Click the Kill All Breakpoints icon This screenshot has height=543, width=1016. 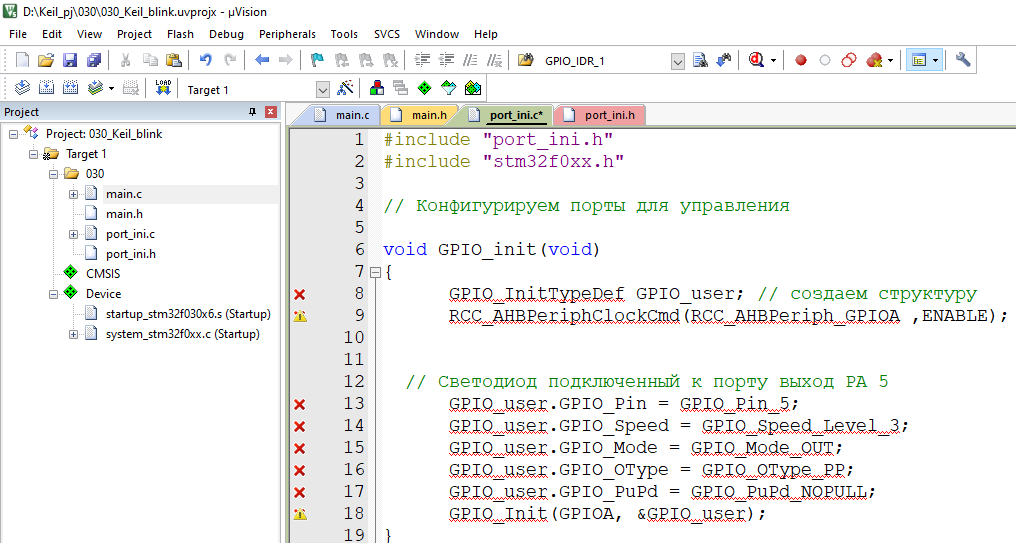(874, 60)
